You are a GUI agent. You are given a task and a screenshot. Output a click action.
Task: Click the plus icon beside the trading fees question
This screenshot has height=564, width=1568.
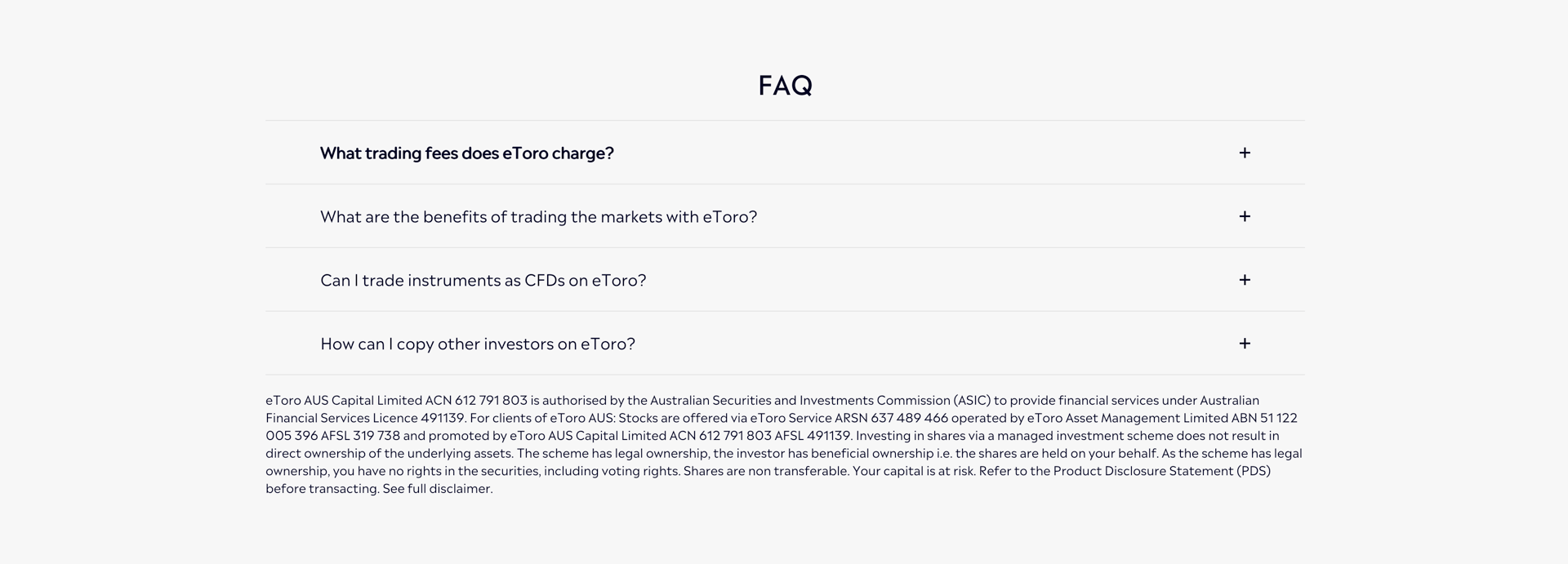(x=1244, y=153)
